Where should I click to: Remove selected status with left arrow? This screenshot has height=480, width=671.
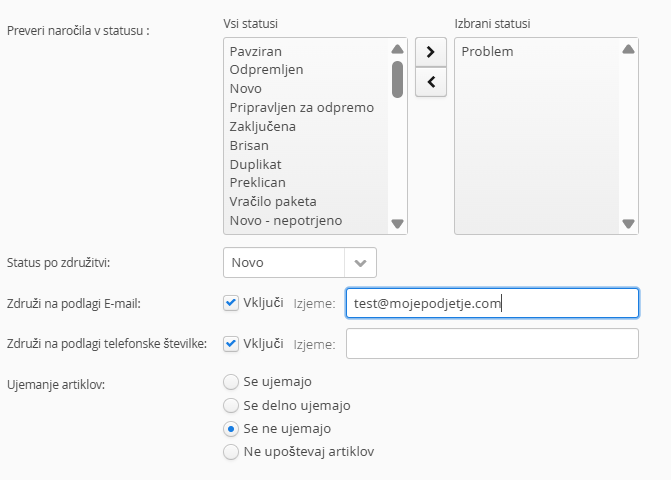[431, 82]
